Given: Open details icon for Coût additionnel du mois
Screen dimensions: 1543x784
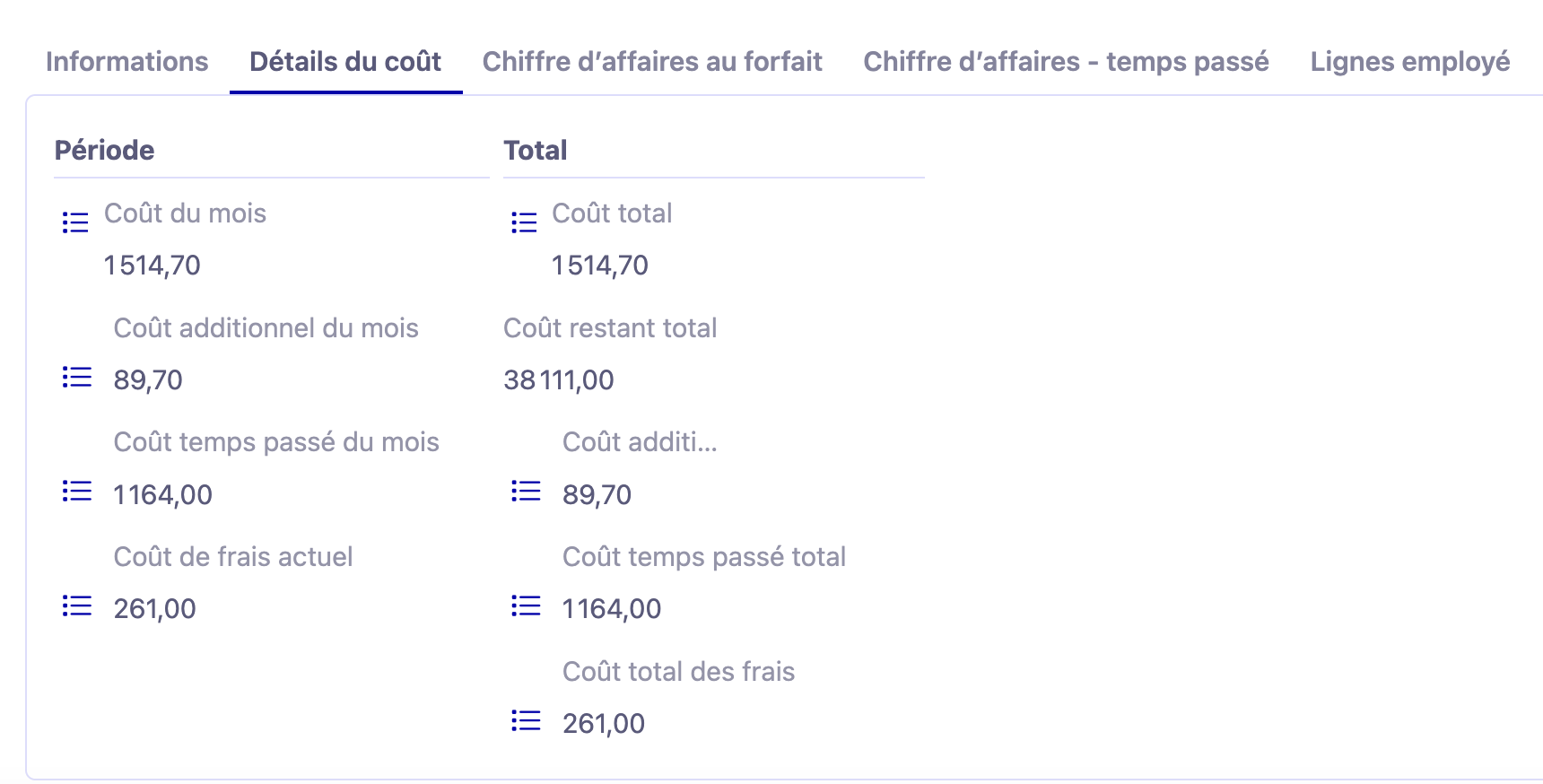Looking at the screenshot, I should (x=77, y=378).
